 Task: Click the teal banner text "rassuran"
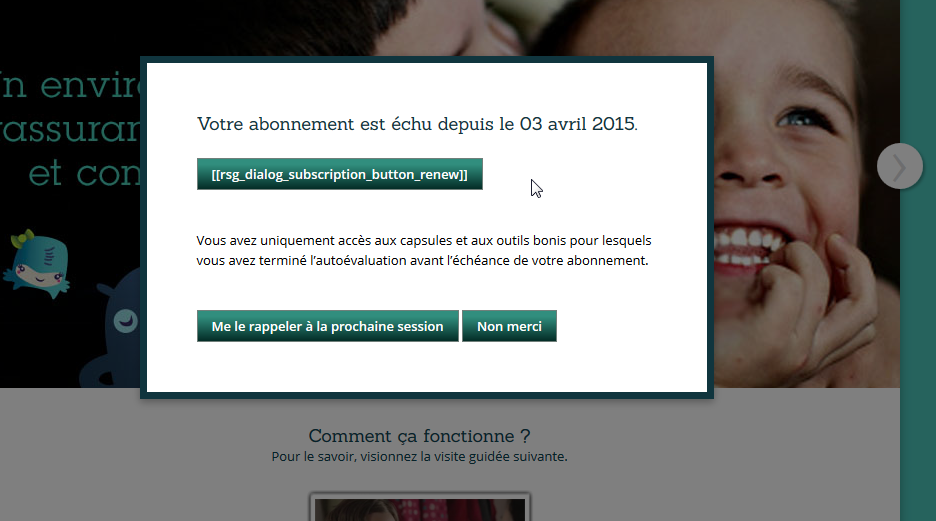70,130
